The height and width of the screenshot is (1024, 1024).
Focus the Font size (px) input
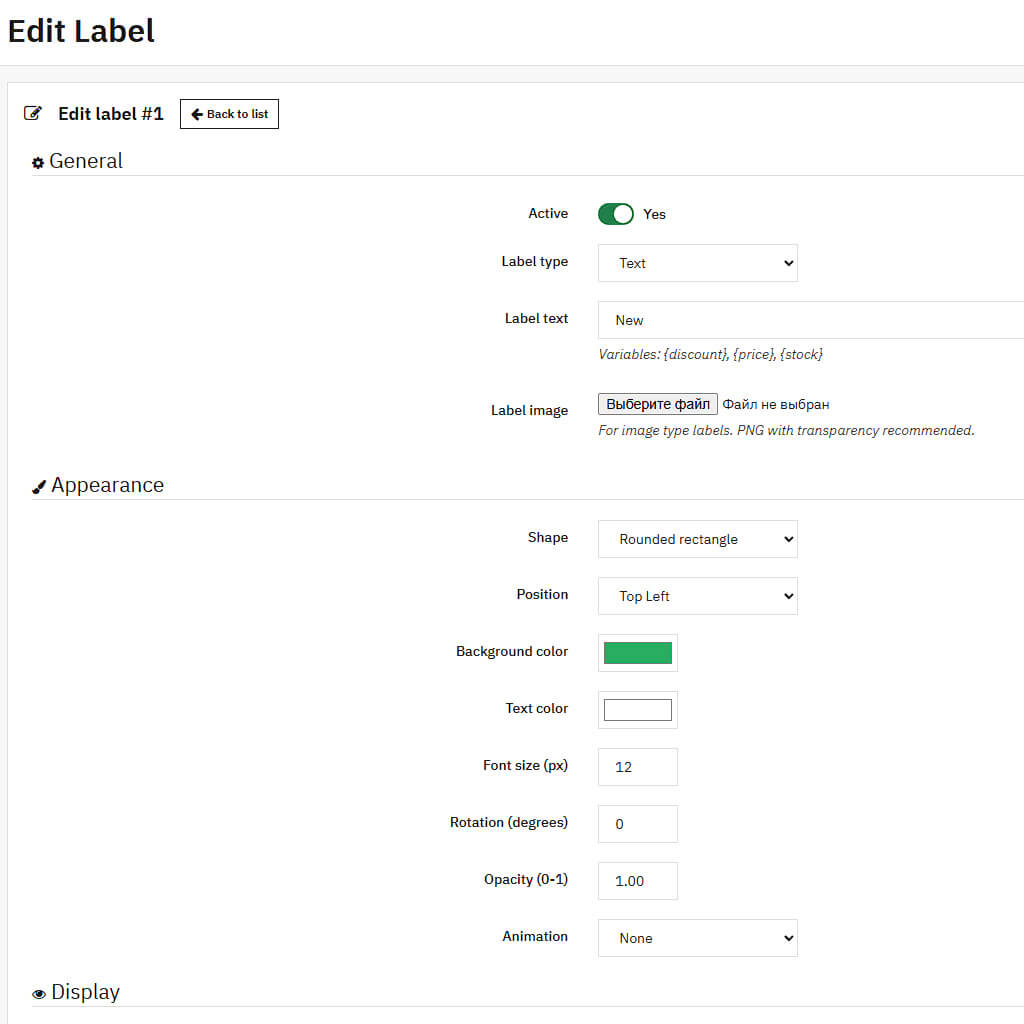click(637, 767)
